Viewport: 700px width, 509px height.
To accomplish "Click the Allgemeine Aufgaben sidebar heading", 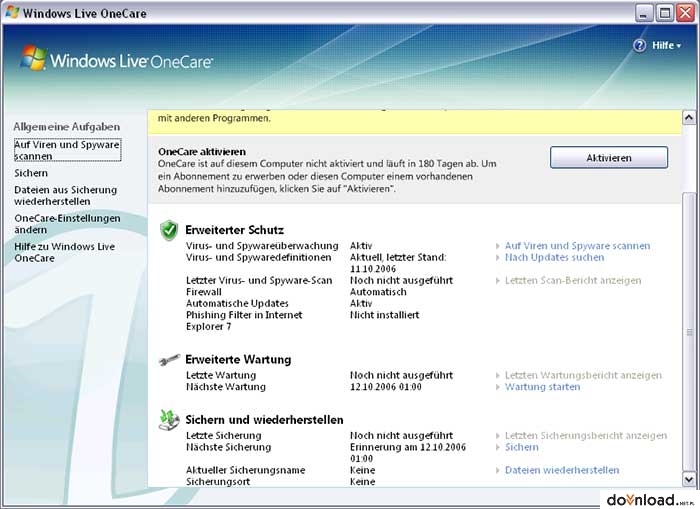I will 67,127.
